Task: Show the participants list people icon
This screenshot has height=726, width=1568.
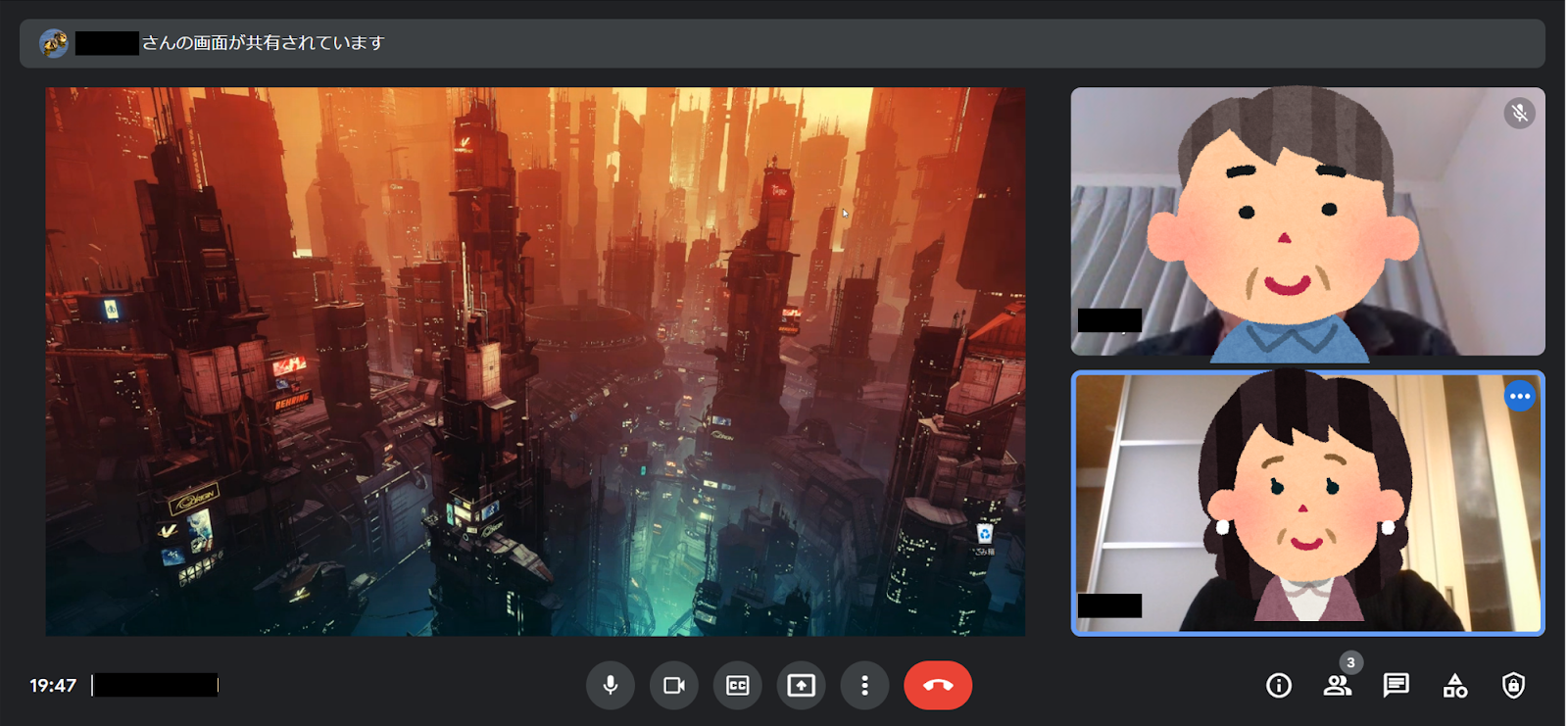Action: (x=1338, y=685)
